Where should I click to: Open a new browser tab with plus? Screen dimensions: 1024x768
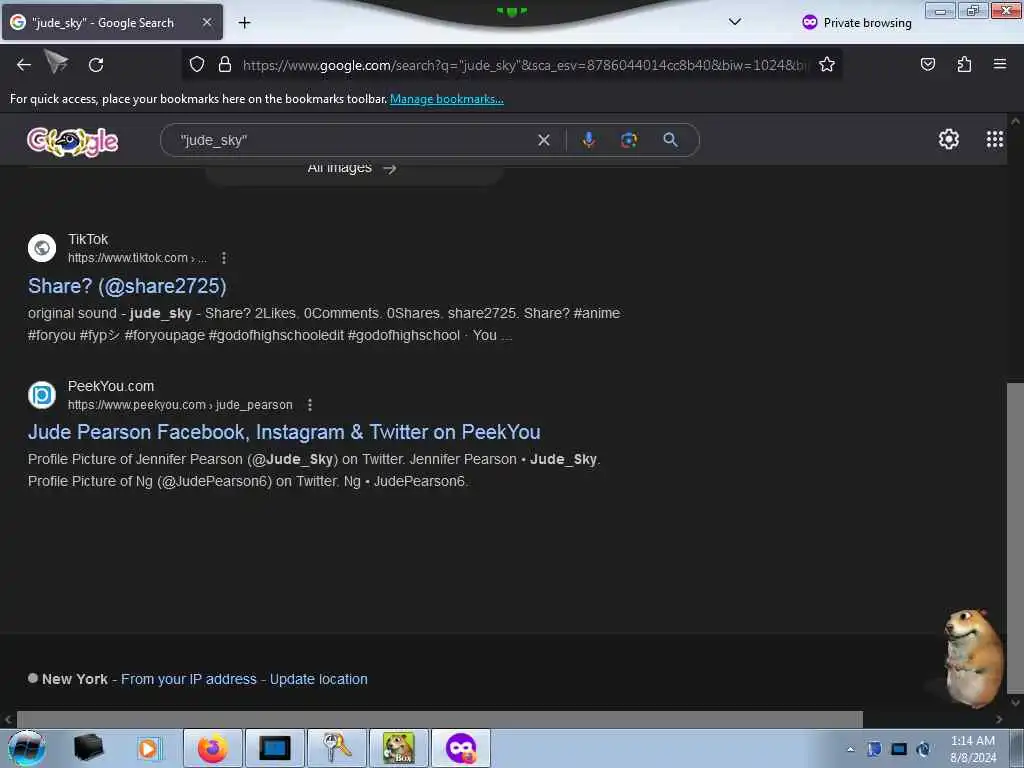point(244,23)
